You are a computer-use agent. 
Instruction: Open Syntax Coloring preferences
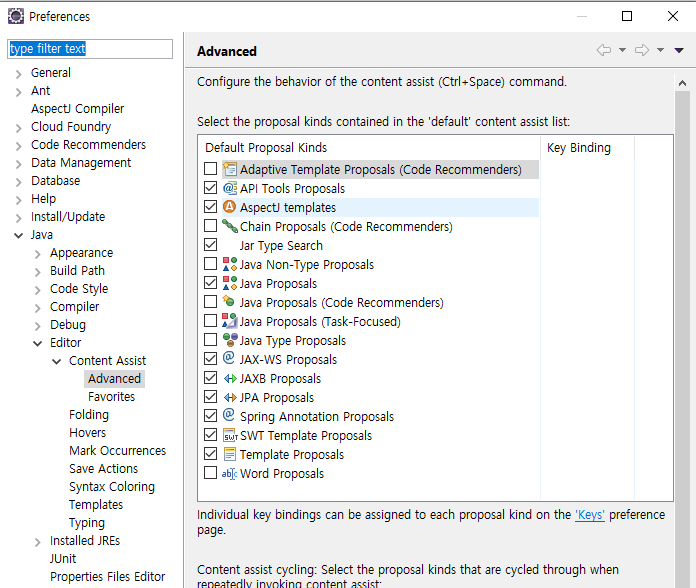click(x=112, y=487)
